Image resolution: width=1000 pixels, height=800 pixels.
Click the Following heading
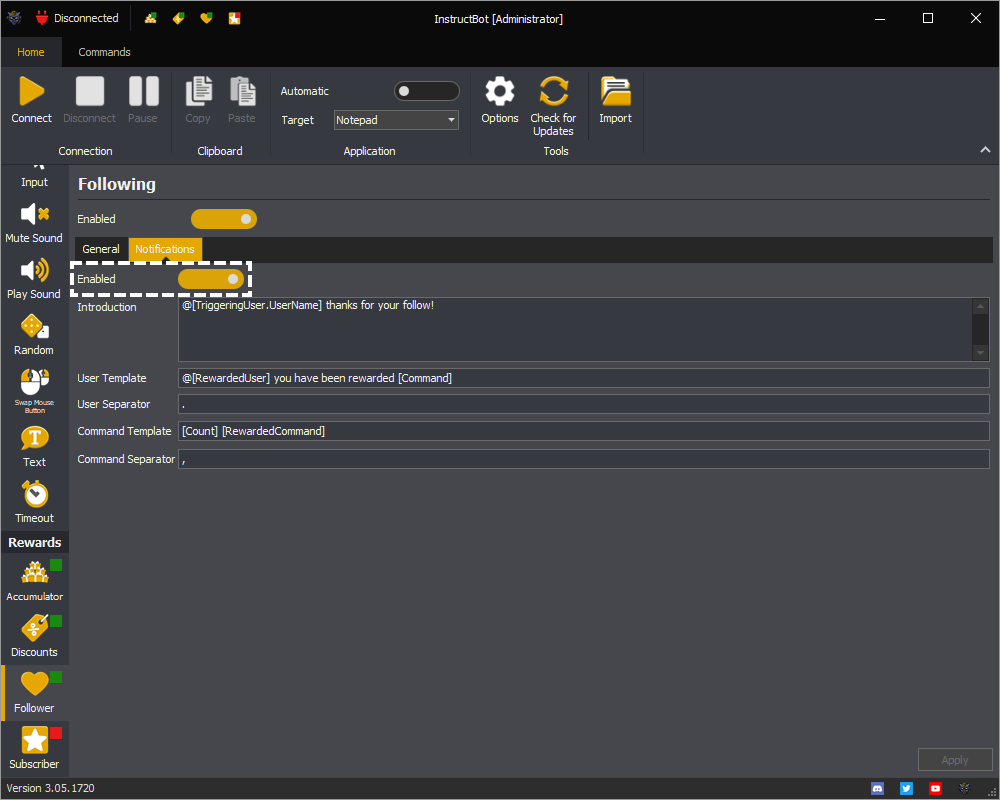coord(117,184)
